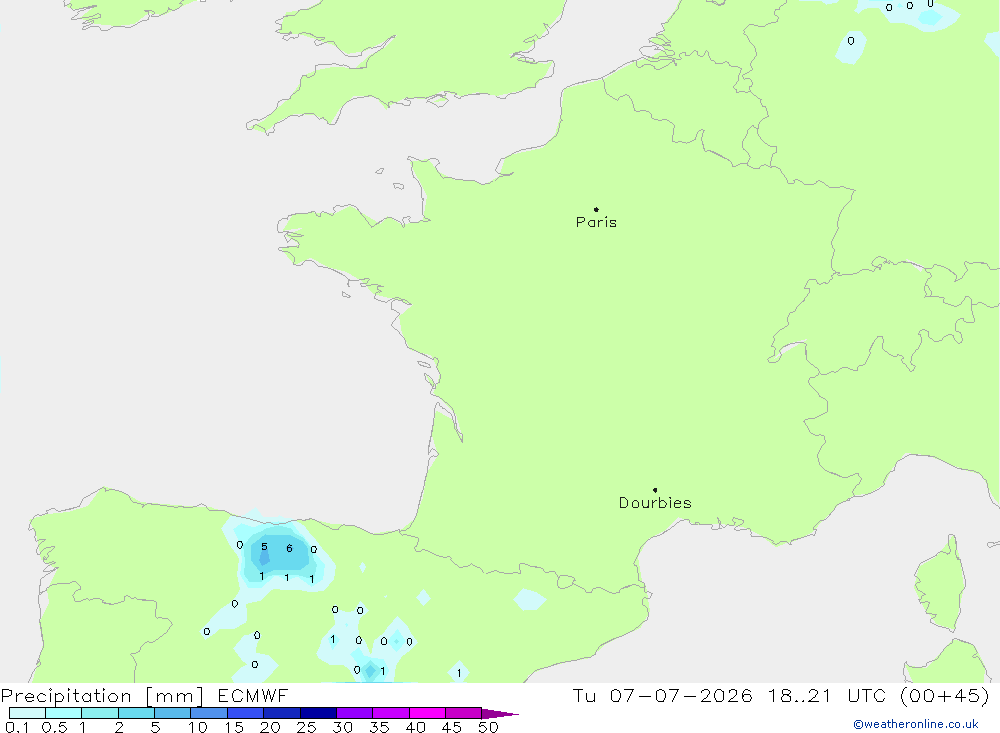This screenshot has height=733, width=1000.
Task: Pick the 2–5 mm legend color swatch
Action: coord(136,713)
